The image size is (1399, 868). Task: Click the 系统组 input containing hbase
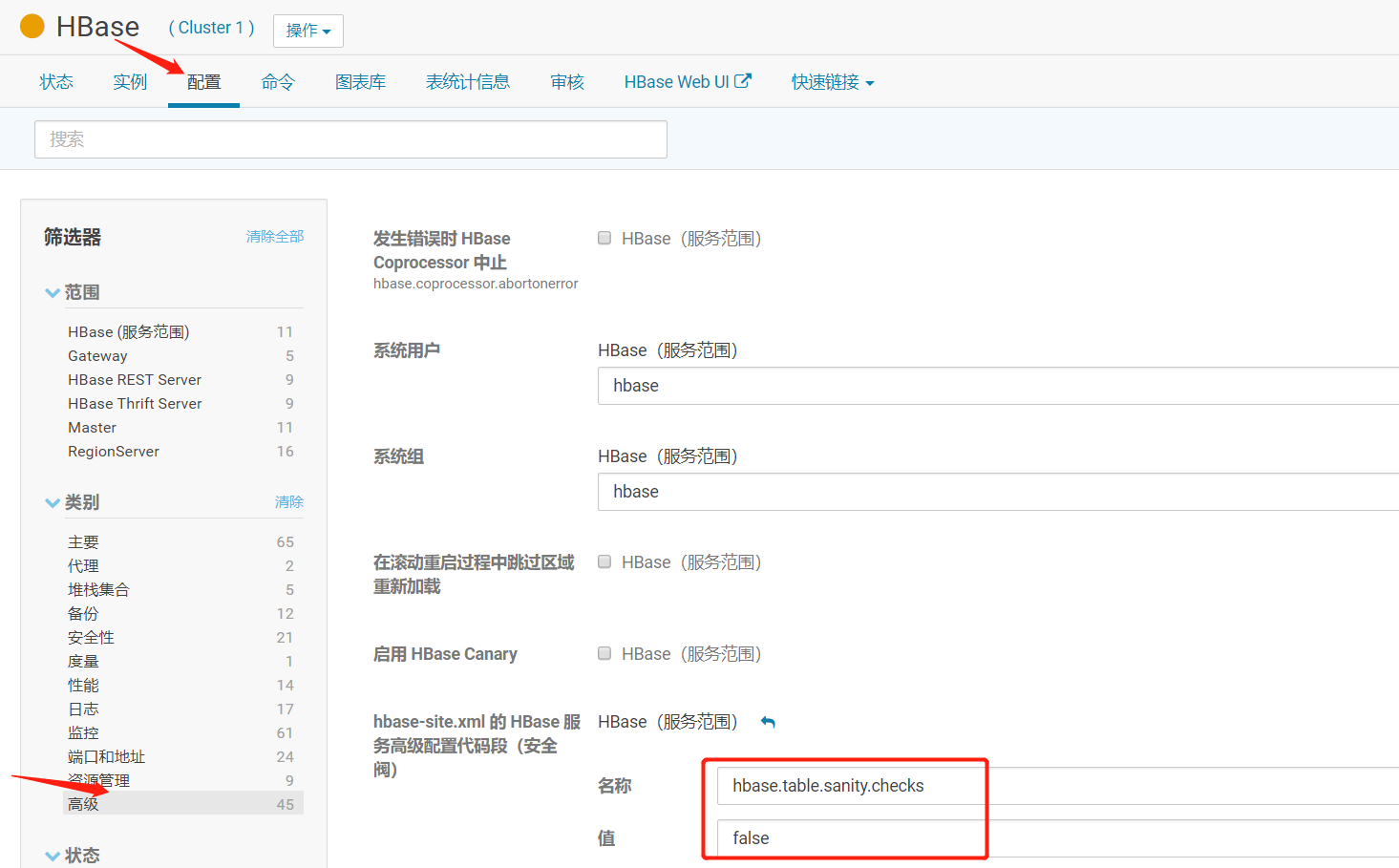[x=998, y=492]
